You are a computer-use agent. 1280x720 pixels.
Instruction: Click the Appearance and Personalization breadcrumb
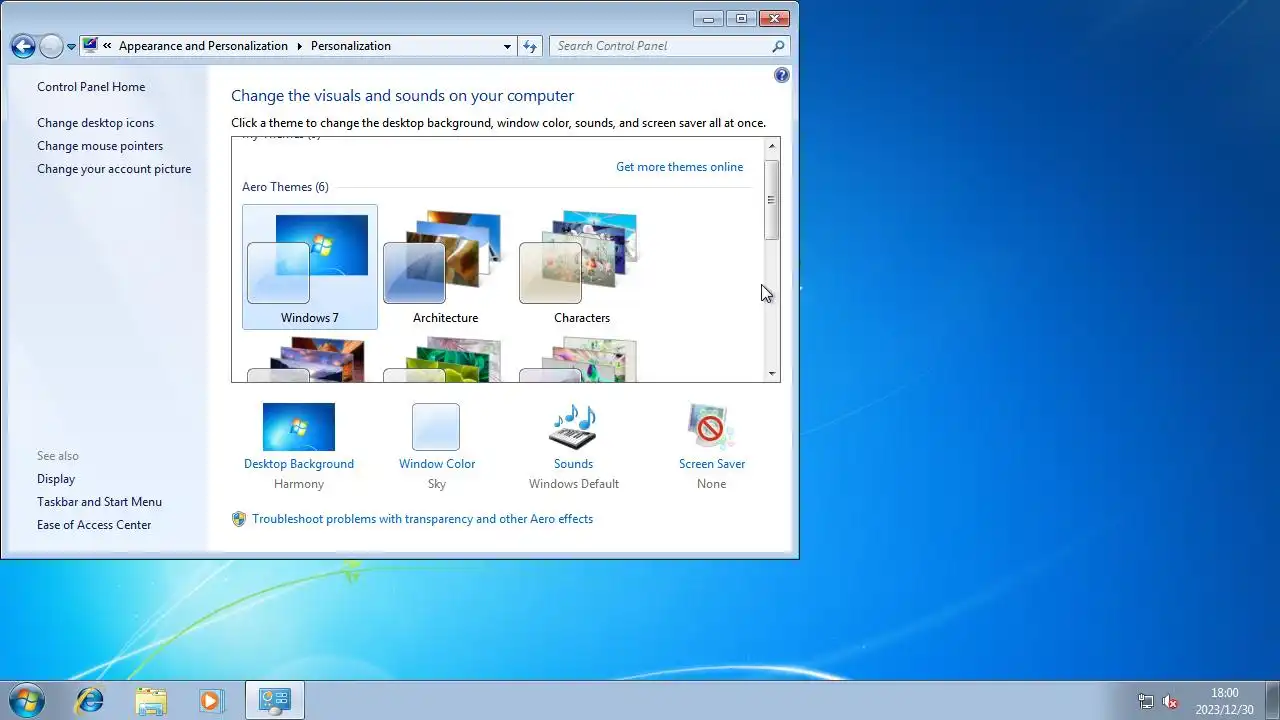click(203, 46)
